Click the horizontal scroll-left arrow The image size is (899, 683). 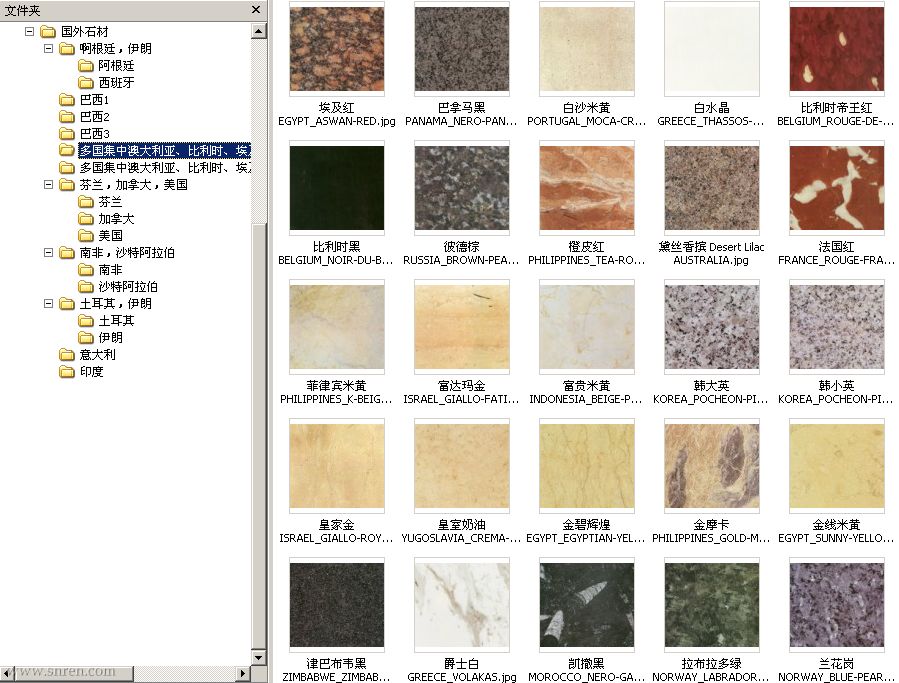pos(6,673)
